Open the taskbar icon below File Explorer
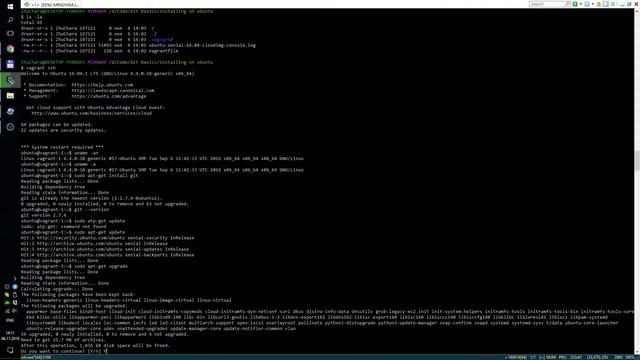This screenshot has height=360, width=640. pyautogui.click(x=10, y=111)
